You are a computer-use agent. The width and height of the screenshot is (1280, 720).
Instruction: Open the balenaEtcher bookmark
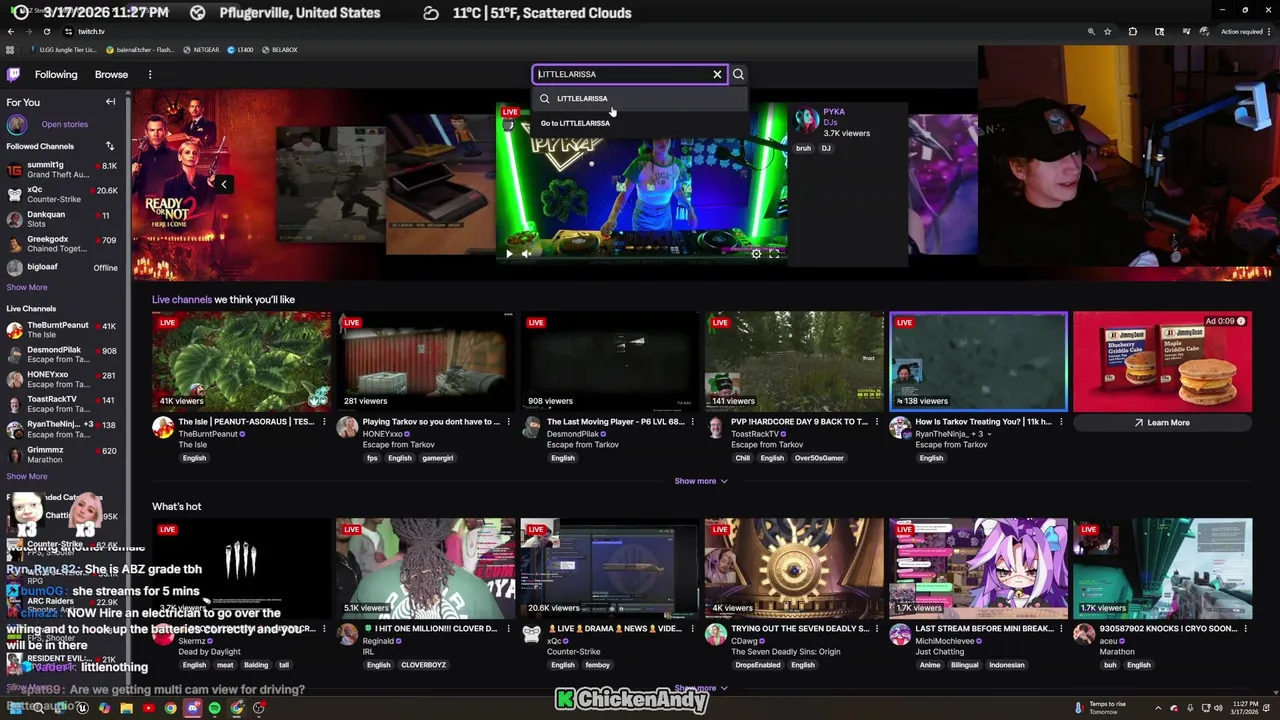141,49
